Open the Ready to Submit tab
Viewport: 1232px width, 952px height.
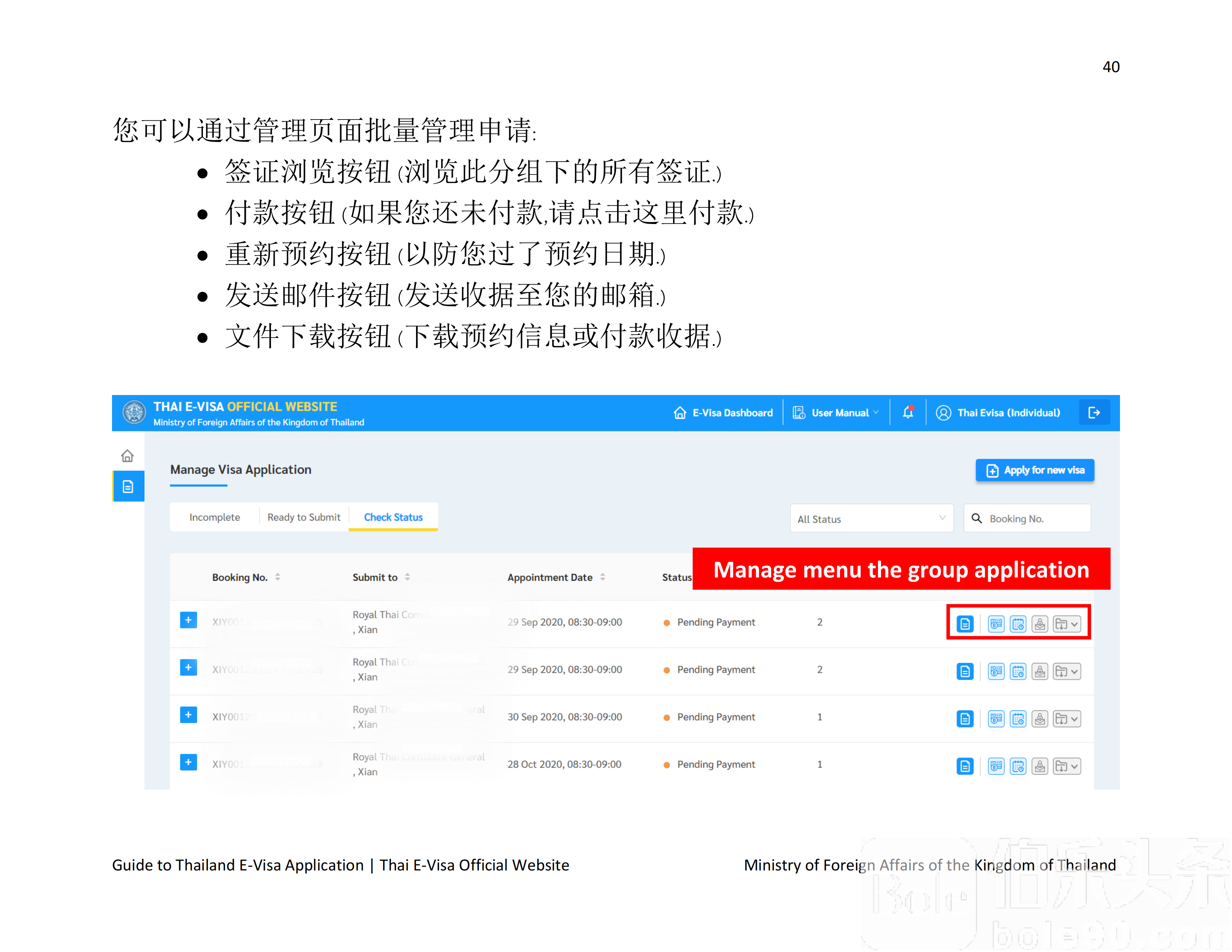click(x=303, y=517)
